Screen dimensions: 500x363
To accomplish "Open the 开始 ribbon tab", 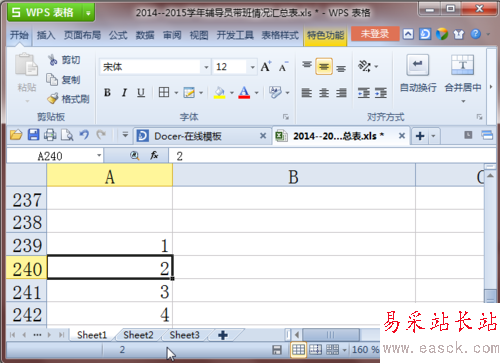I will click(19, 35).
